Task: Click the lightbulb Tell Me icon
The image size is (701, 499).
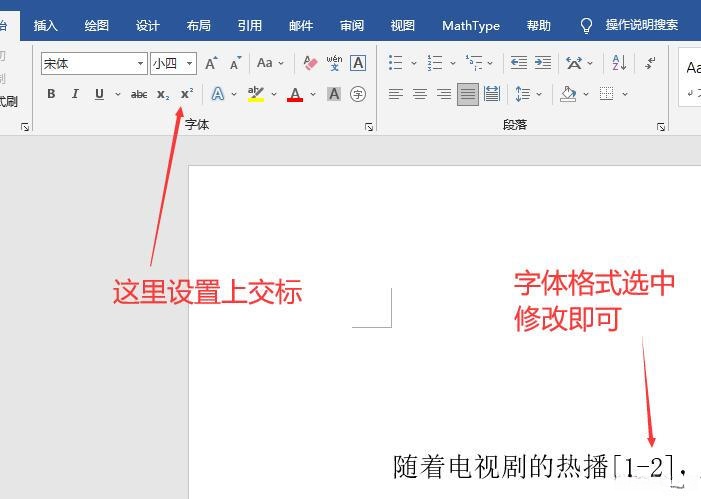Action: [586, 25]
